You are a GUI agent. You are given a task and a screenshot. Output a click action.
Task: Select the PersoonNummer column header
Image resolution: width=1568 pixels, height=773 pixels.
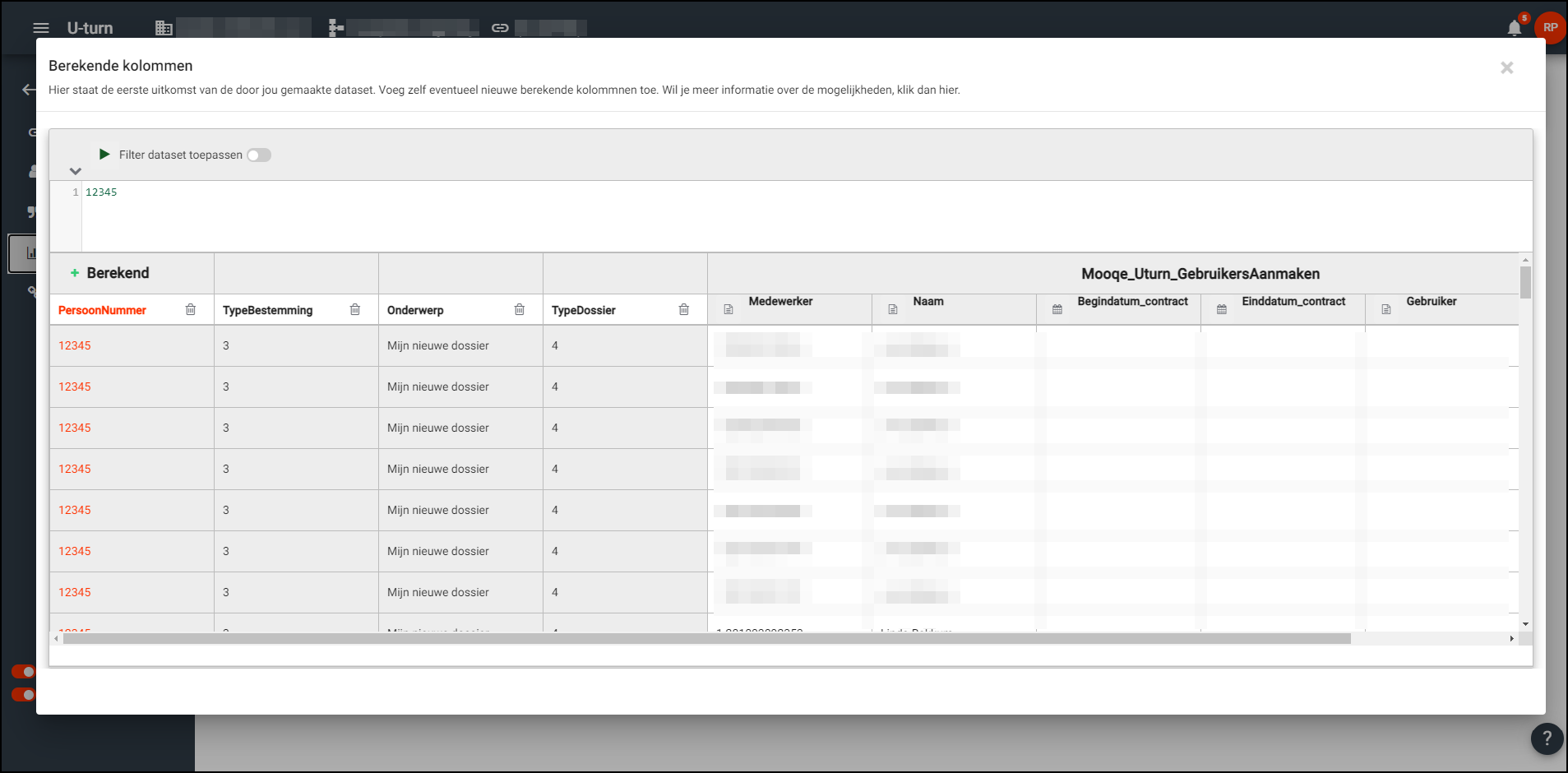tap(102, 310)
